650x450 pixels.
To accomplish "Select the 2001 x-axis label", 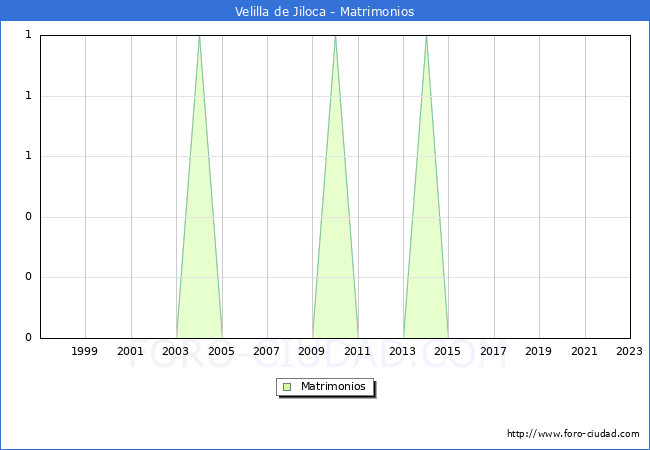I will [x=130, y=351].
